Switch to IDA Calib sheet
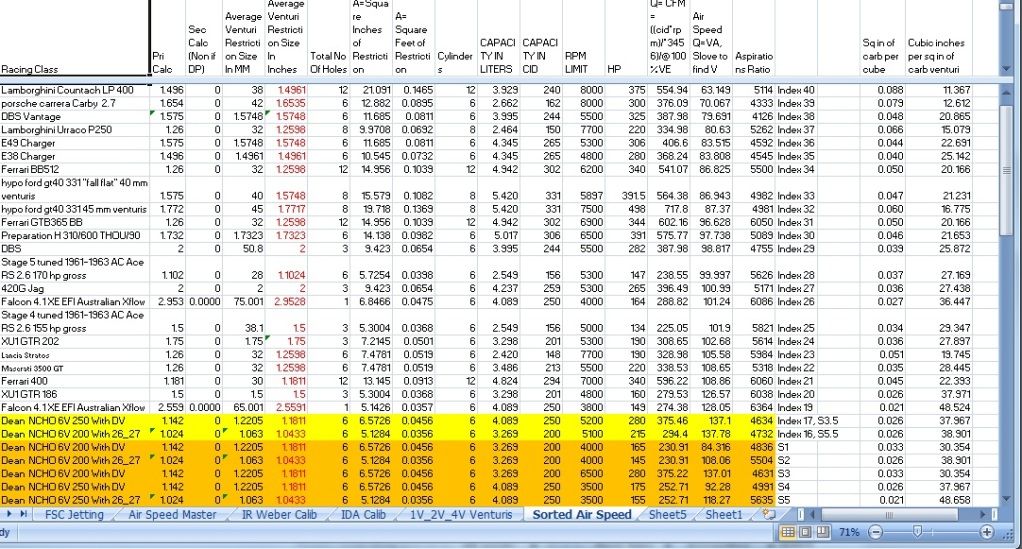 pos(363,514)
